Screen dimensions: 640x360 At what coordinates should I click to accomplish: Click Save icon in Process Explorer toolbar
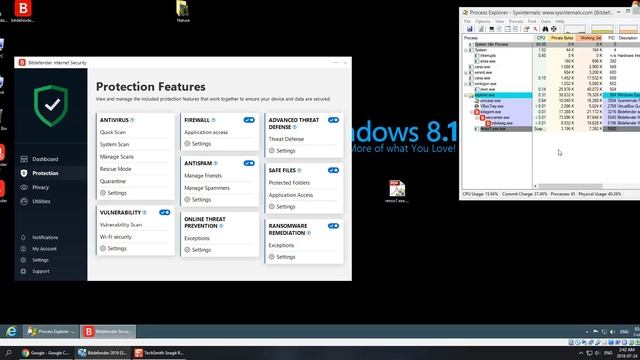coord(469,29)
